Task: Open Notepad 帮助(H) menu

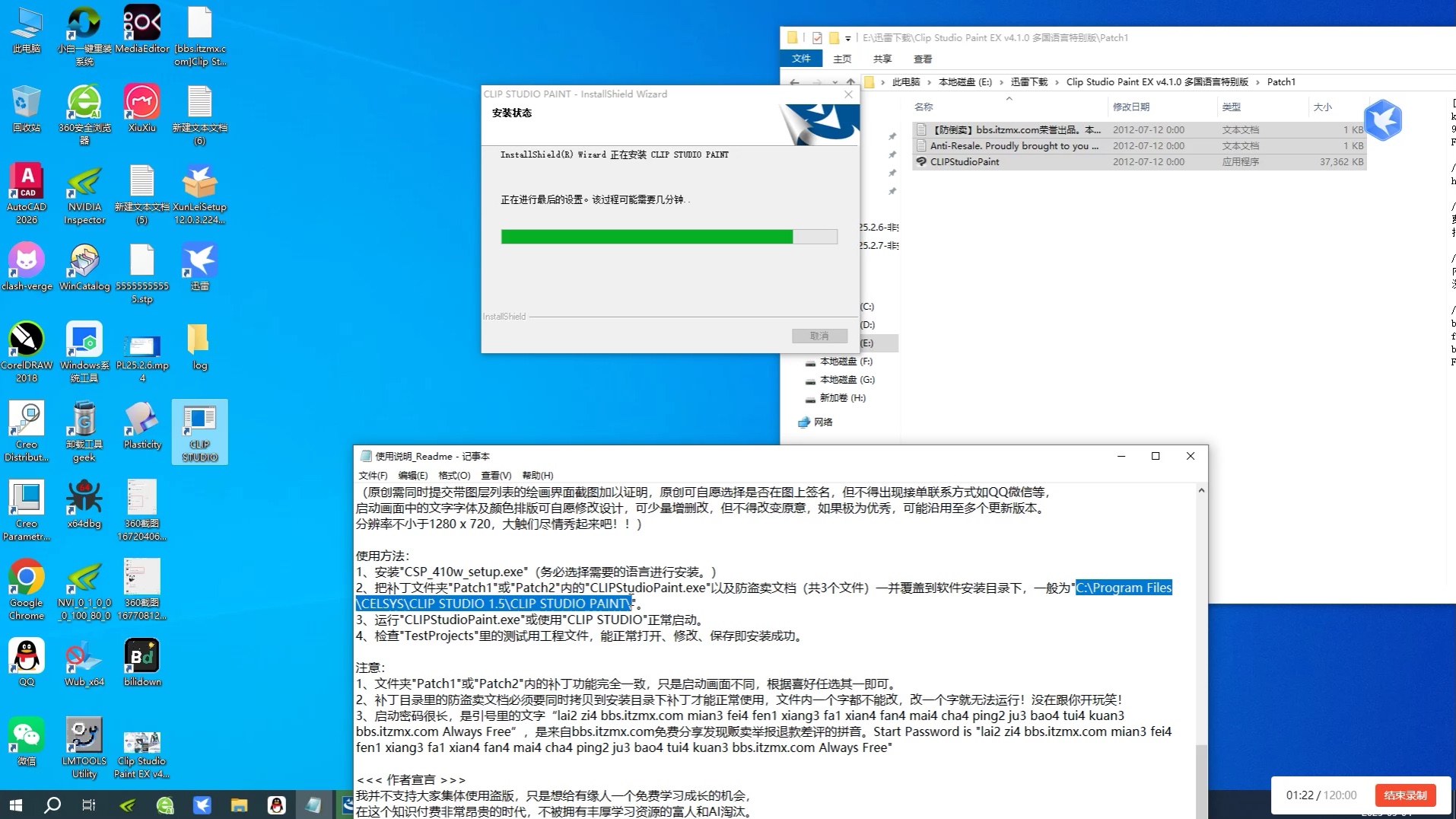Action: coord(538,475)
